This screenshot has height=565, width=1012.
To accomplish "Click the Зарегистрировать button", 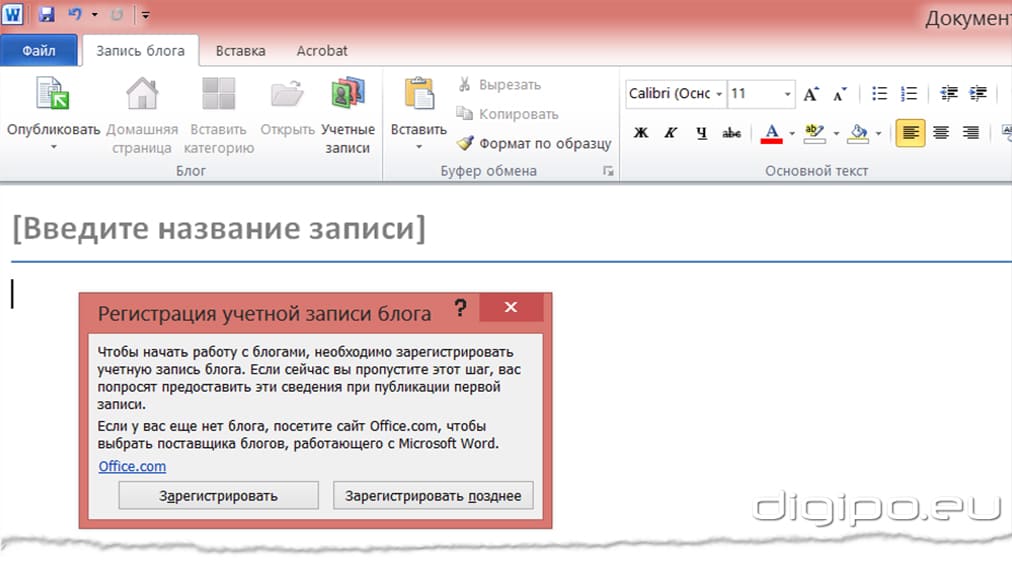I will pyautogui.click(x=218, y=496).
